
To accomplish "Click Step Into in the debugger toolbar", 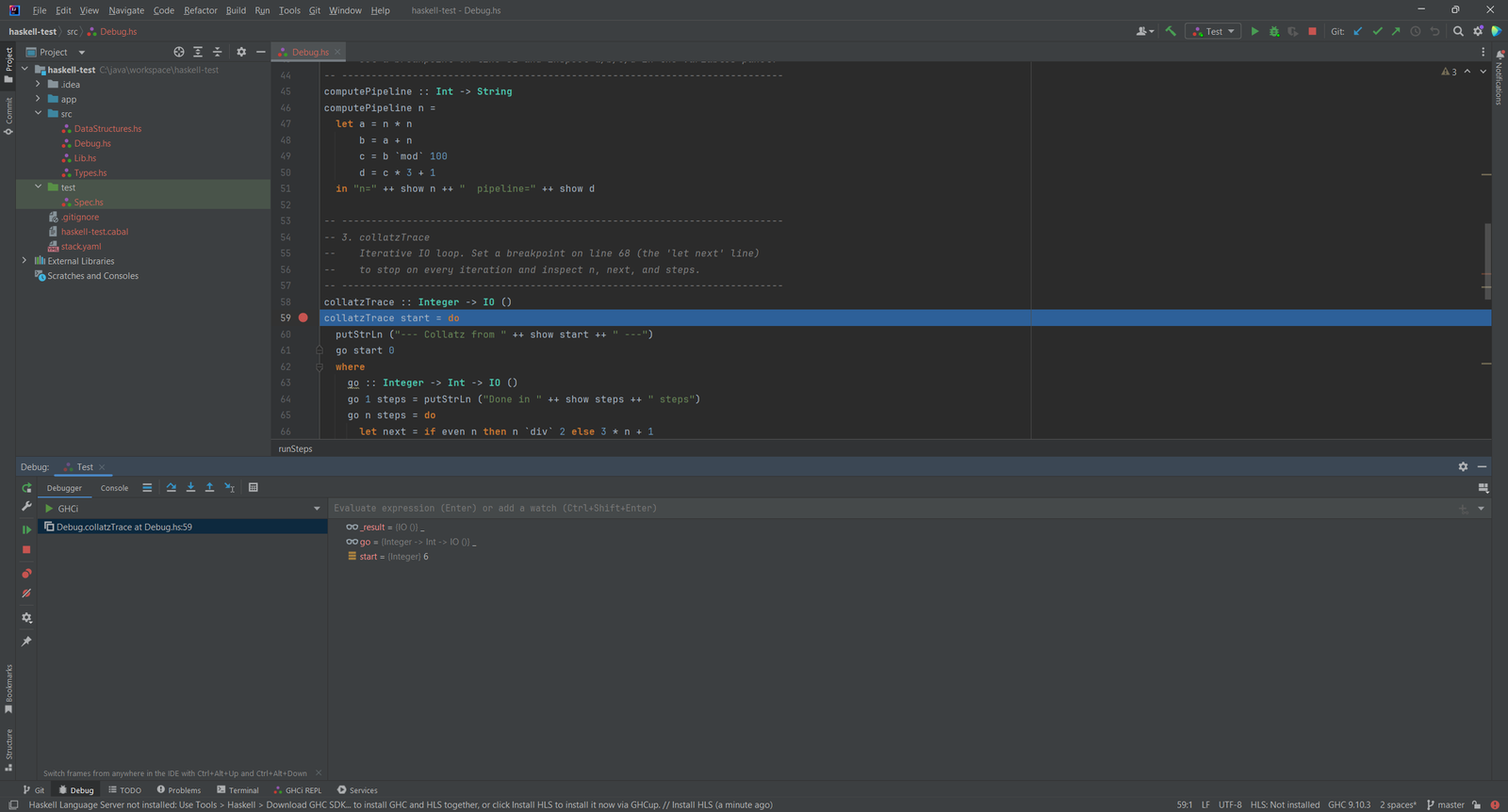I will point(190,487).
